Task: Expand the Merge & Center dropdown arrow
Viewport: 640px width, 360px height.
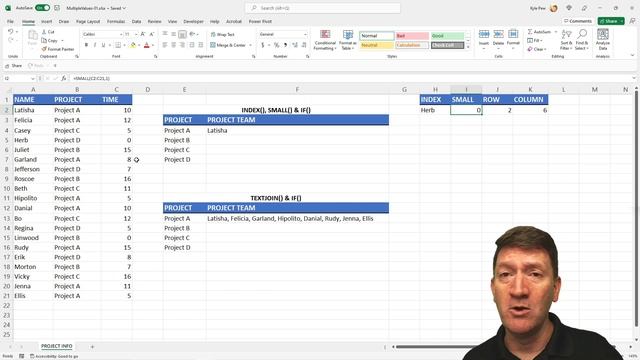Action: (x=250, y=45)
